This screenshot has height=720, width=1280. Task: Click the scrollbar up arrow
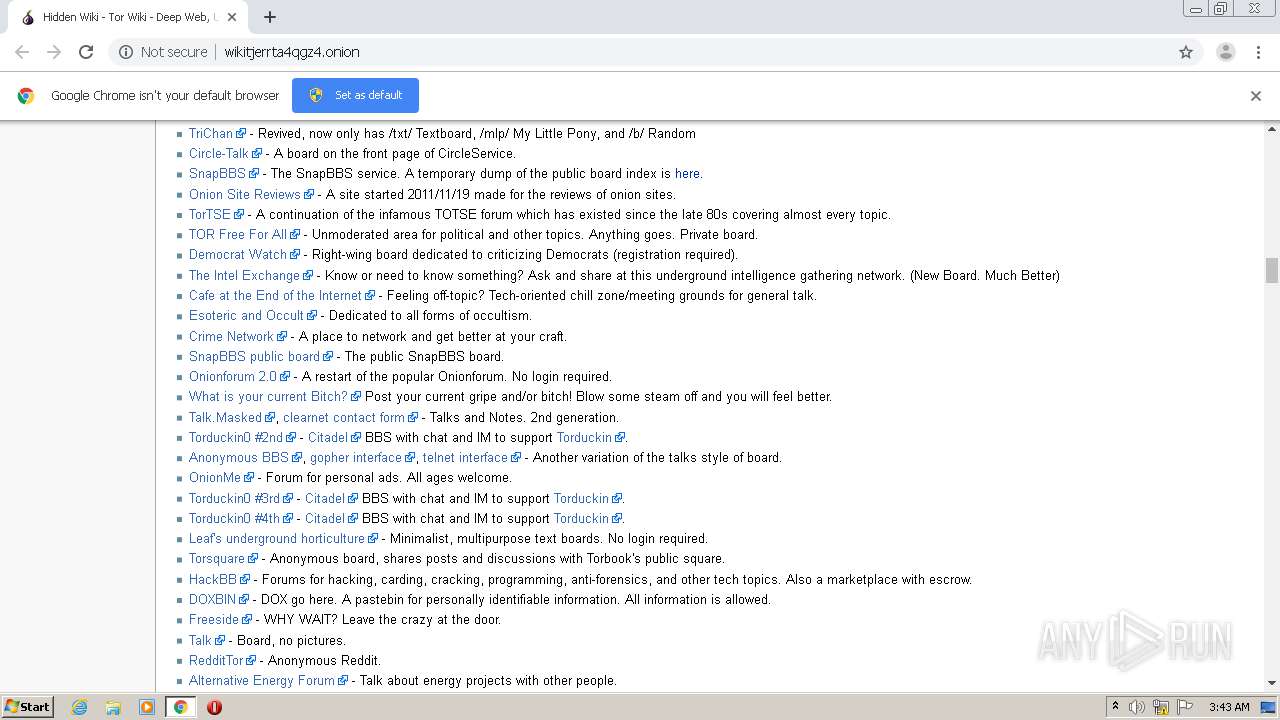(x=1272, y=129)
